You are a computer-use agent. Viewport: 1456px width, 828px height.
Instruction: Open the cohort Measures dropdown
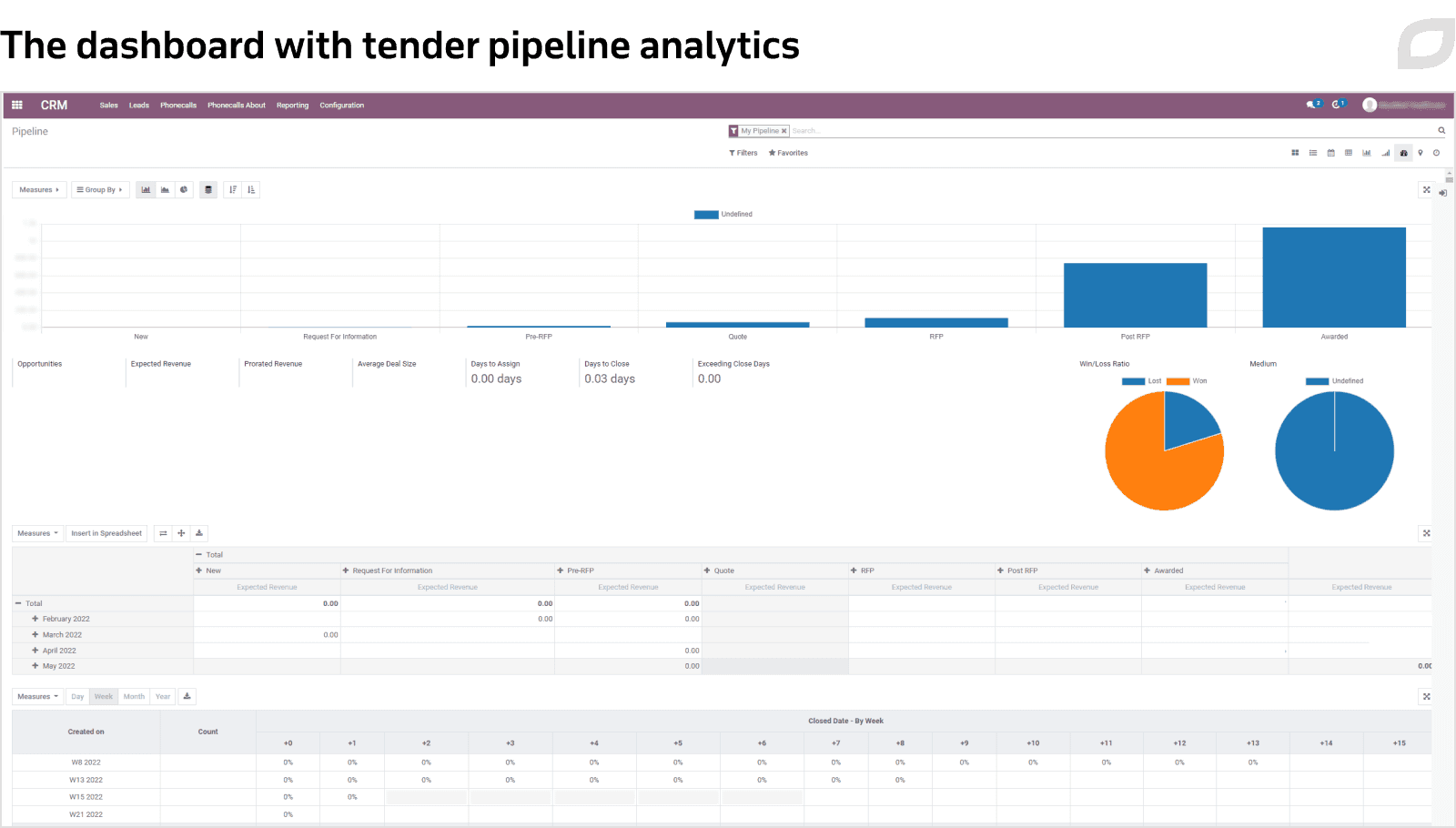(x=37, y=697)
